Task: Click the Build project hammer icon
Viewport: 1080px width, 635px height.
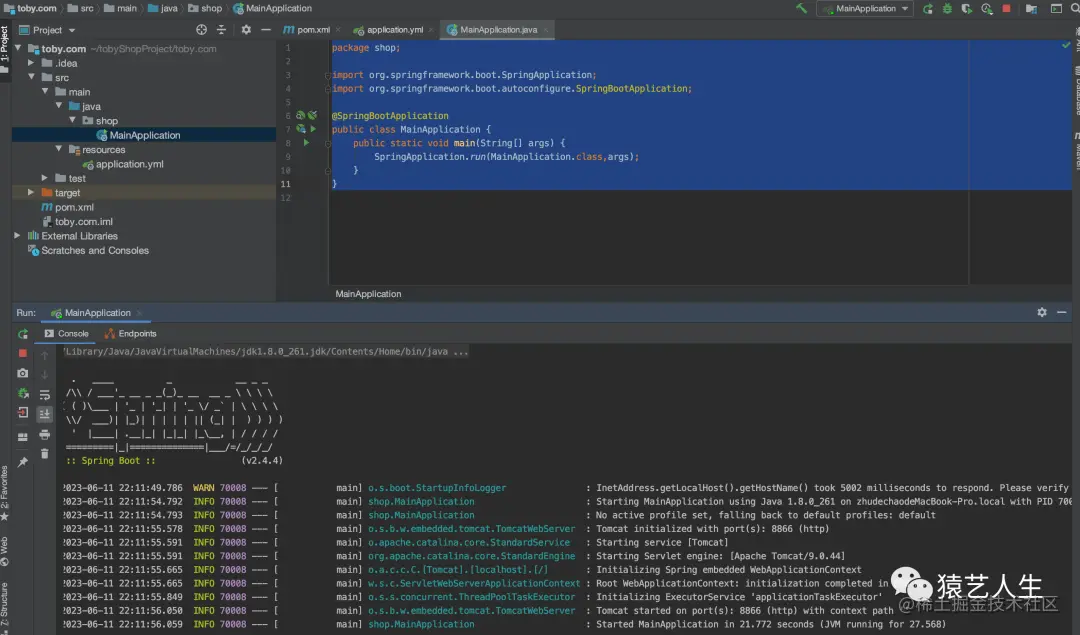Action: (x=801, y=9)
